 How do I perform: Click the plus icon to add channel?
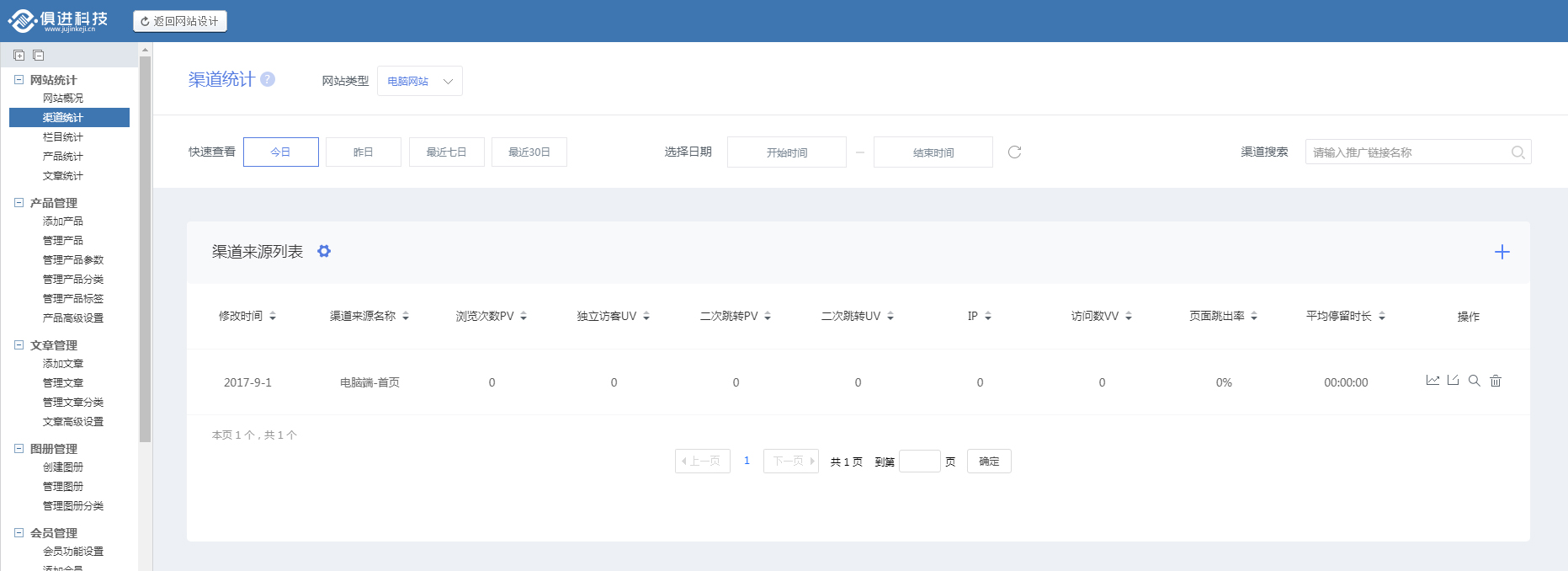(x=1502, y=252)
